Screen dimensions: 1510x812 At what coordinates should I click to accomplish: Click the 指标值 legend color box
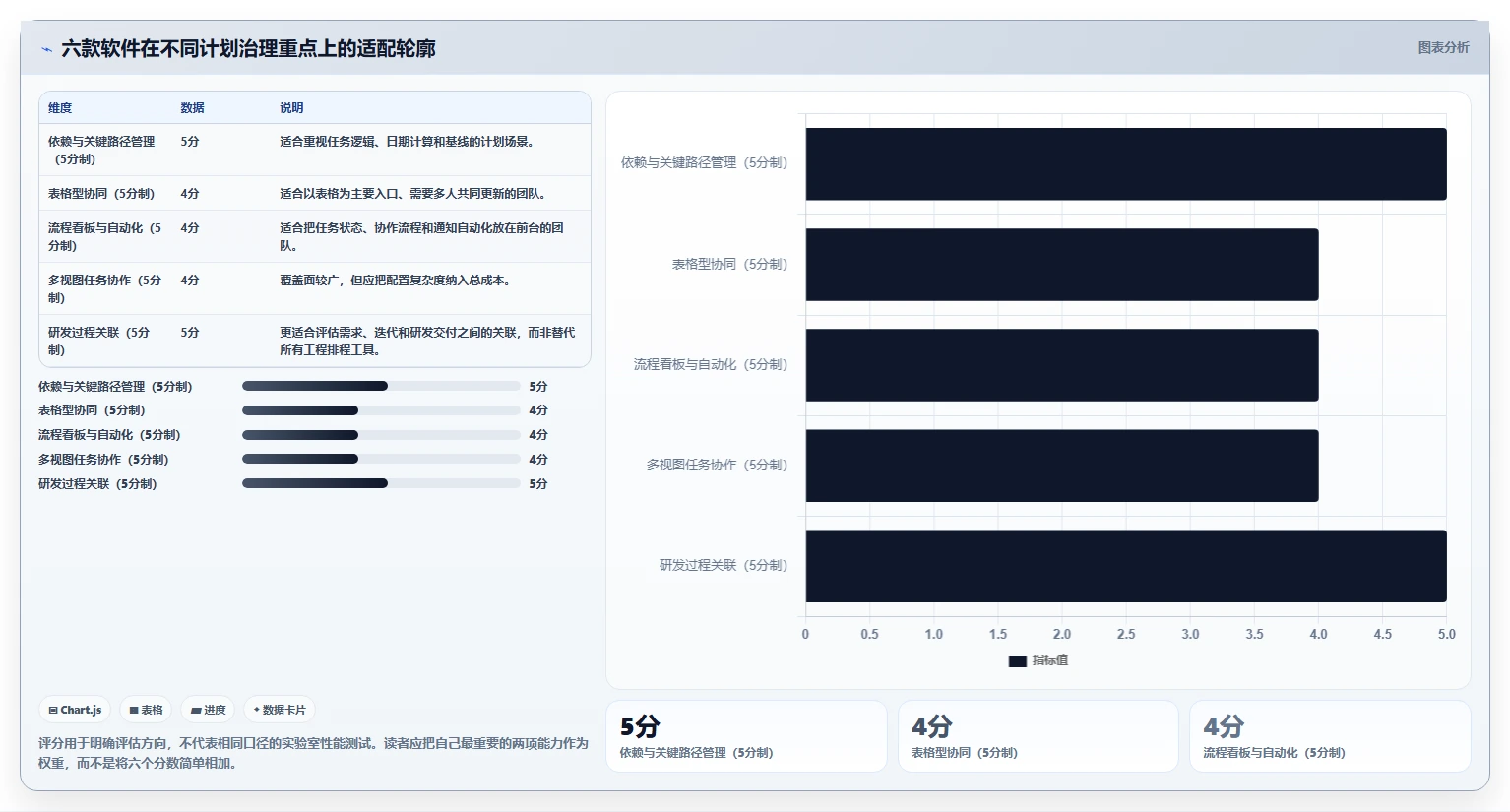click(1018, 661)
